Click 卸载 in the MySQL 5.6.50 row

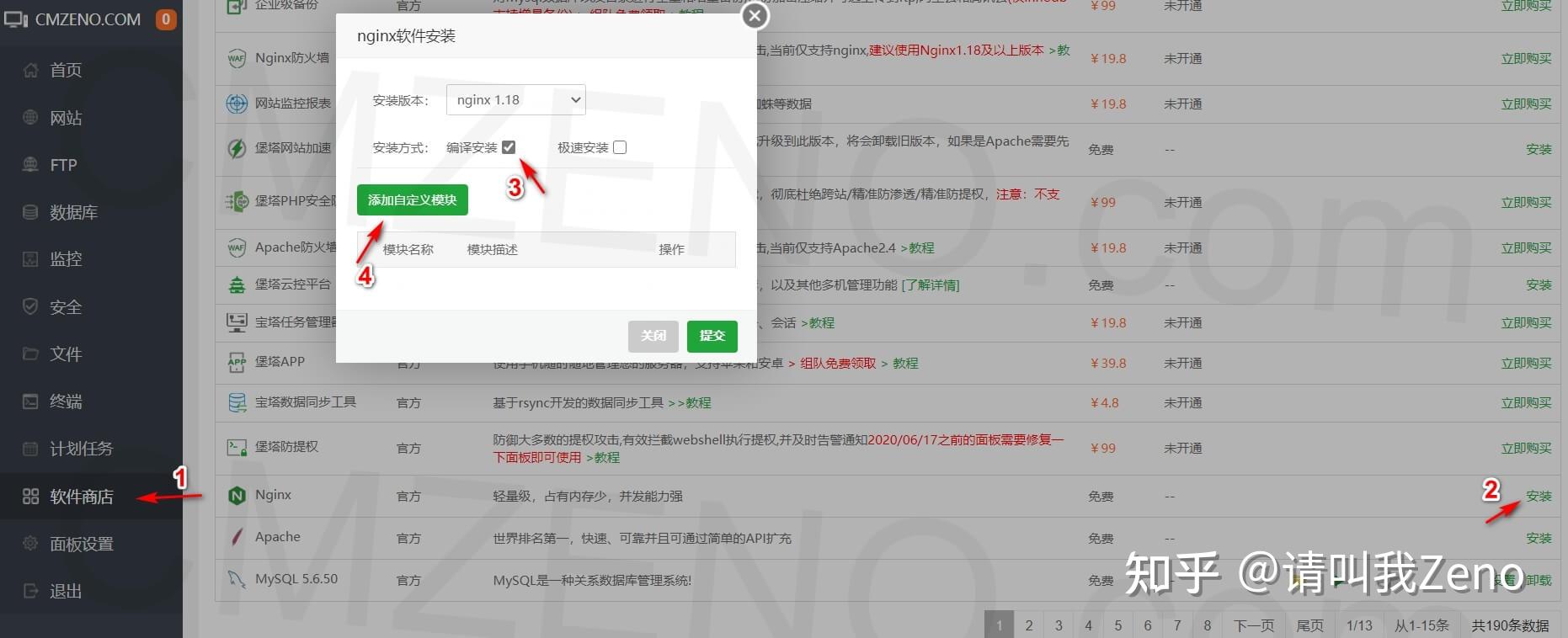pos(1539,580)
